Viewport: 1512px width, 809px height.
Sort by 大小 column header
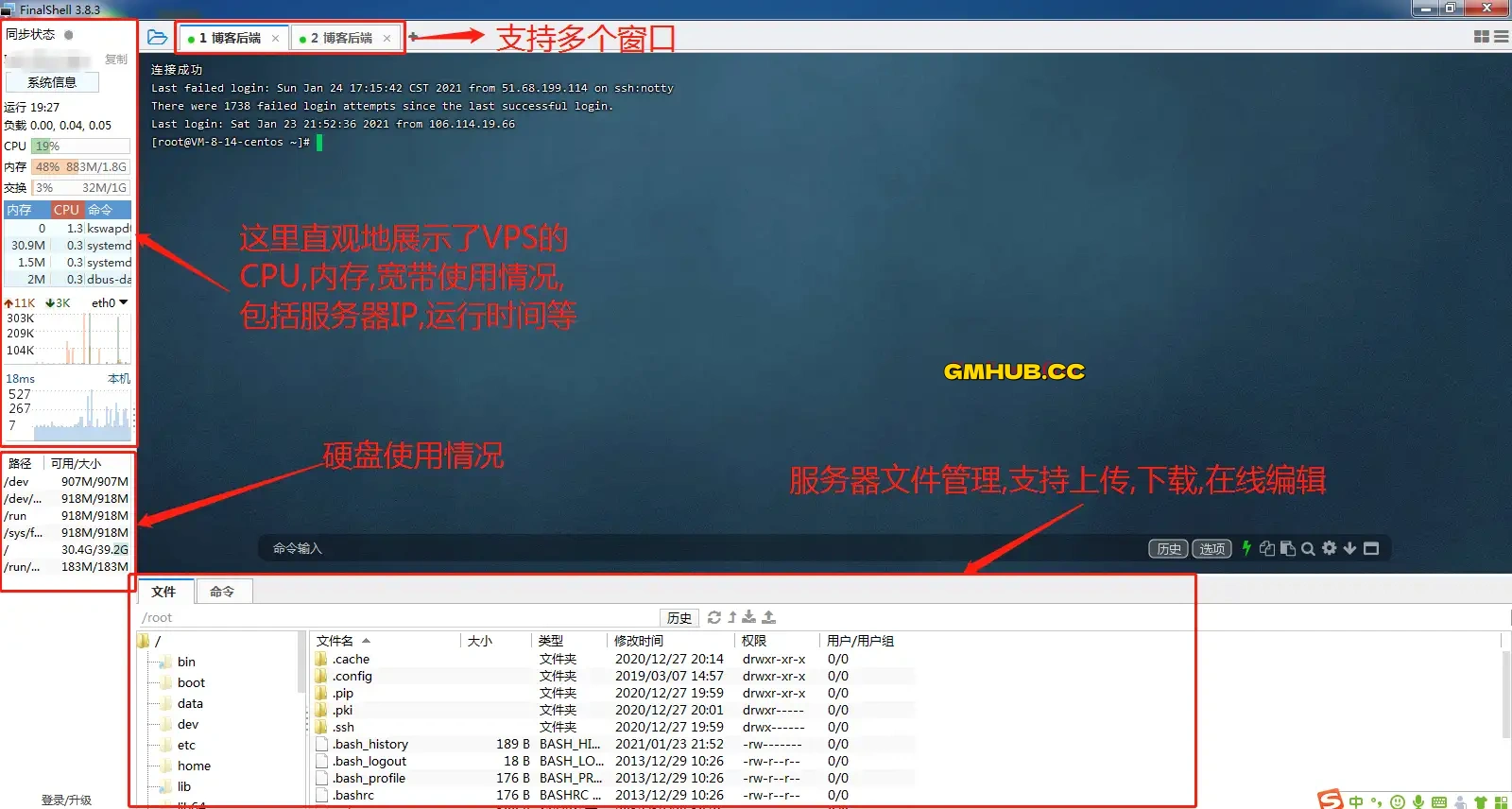[x=497, y=641]
